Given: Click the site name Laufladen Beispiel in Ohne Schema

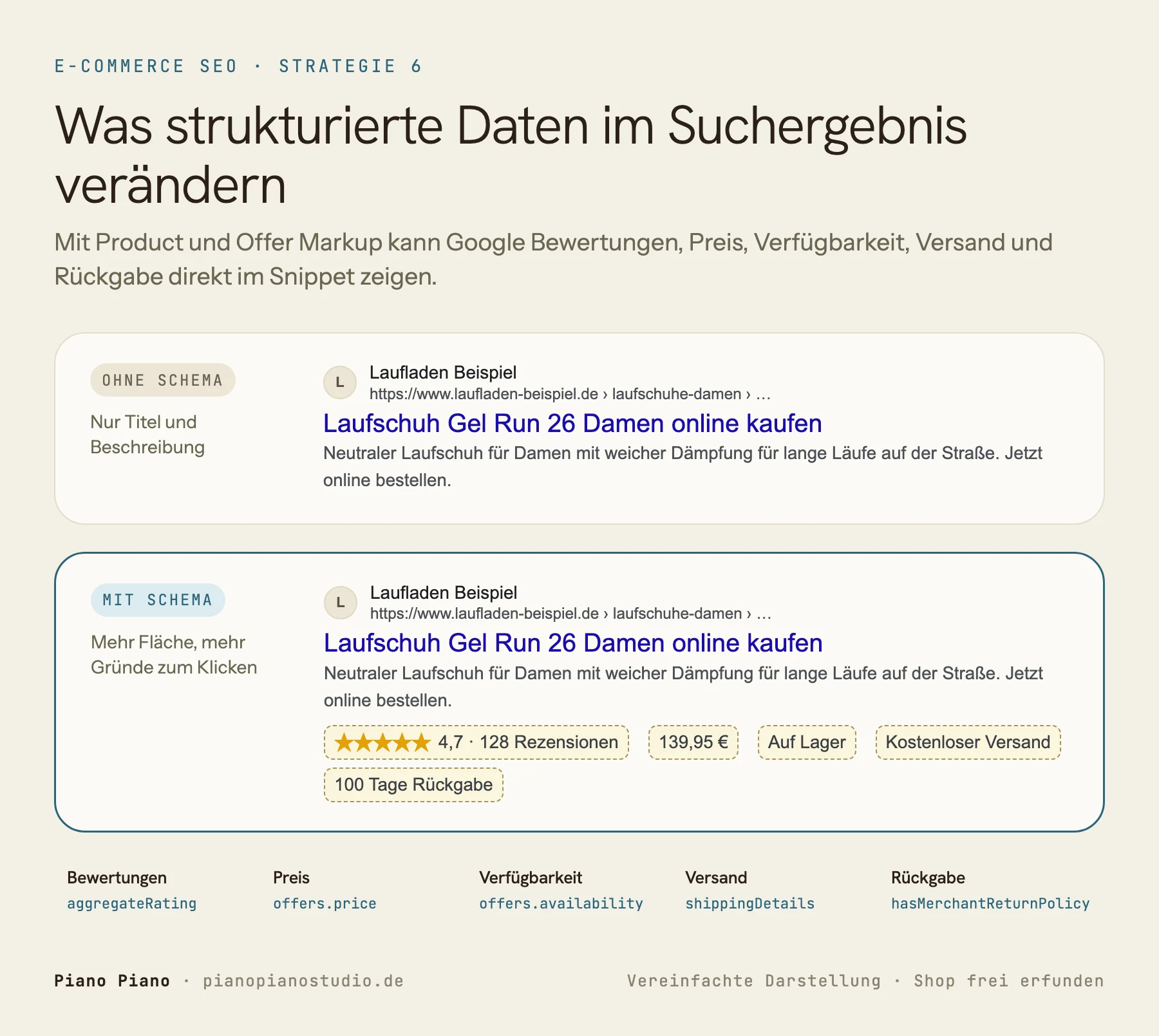Looking at the screenshot, I should tap(443, 372).
